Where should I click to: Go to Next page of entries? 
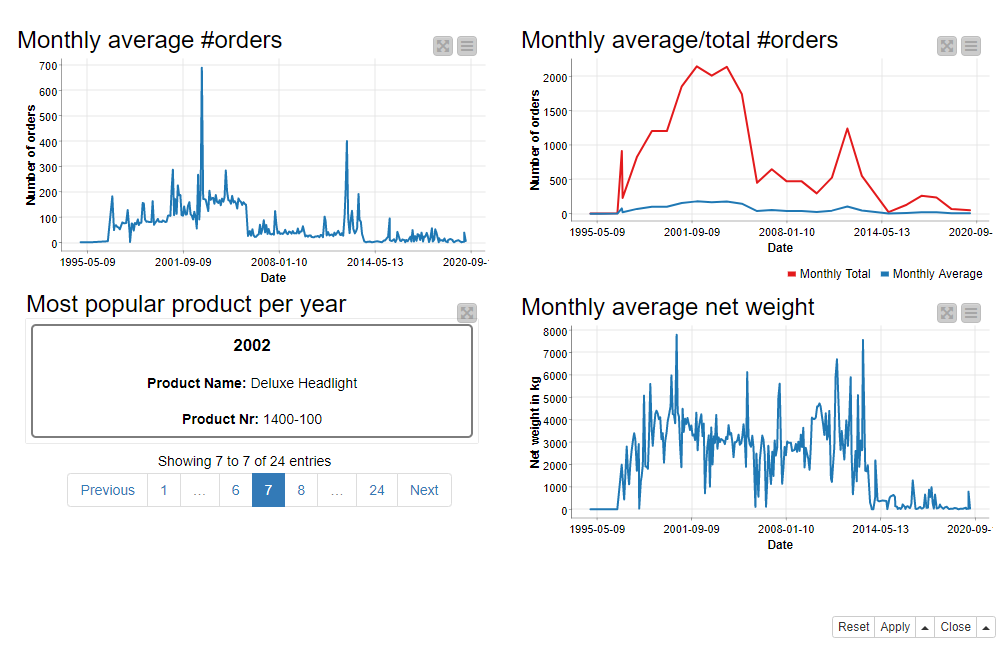(x=424, y=490)
